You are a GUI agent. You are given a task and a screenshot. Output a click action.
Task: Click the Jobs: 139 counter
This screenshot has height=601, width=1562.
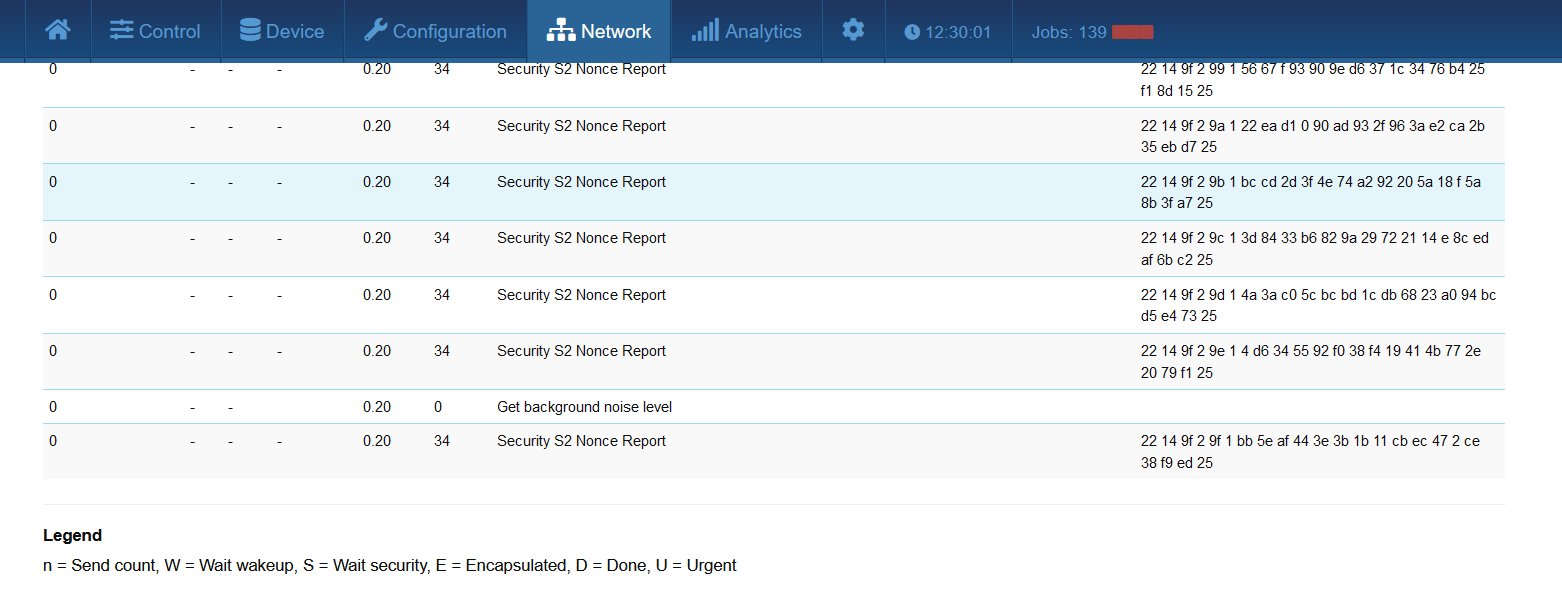point(1068,32)
